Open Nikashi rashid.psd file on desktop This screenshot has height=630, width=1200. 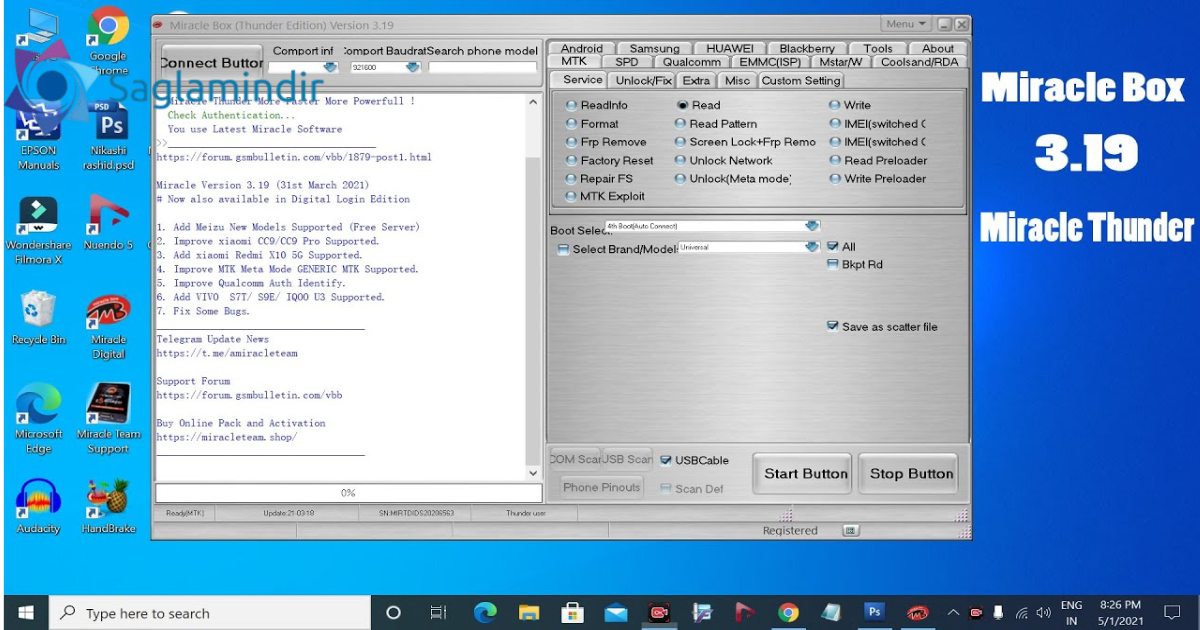(109, 135)
